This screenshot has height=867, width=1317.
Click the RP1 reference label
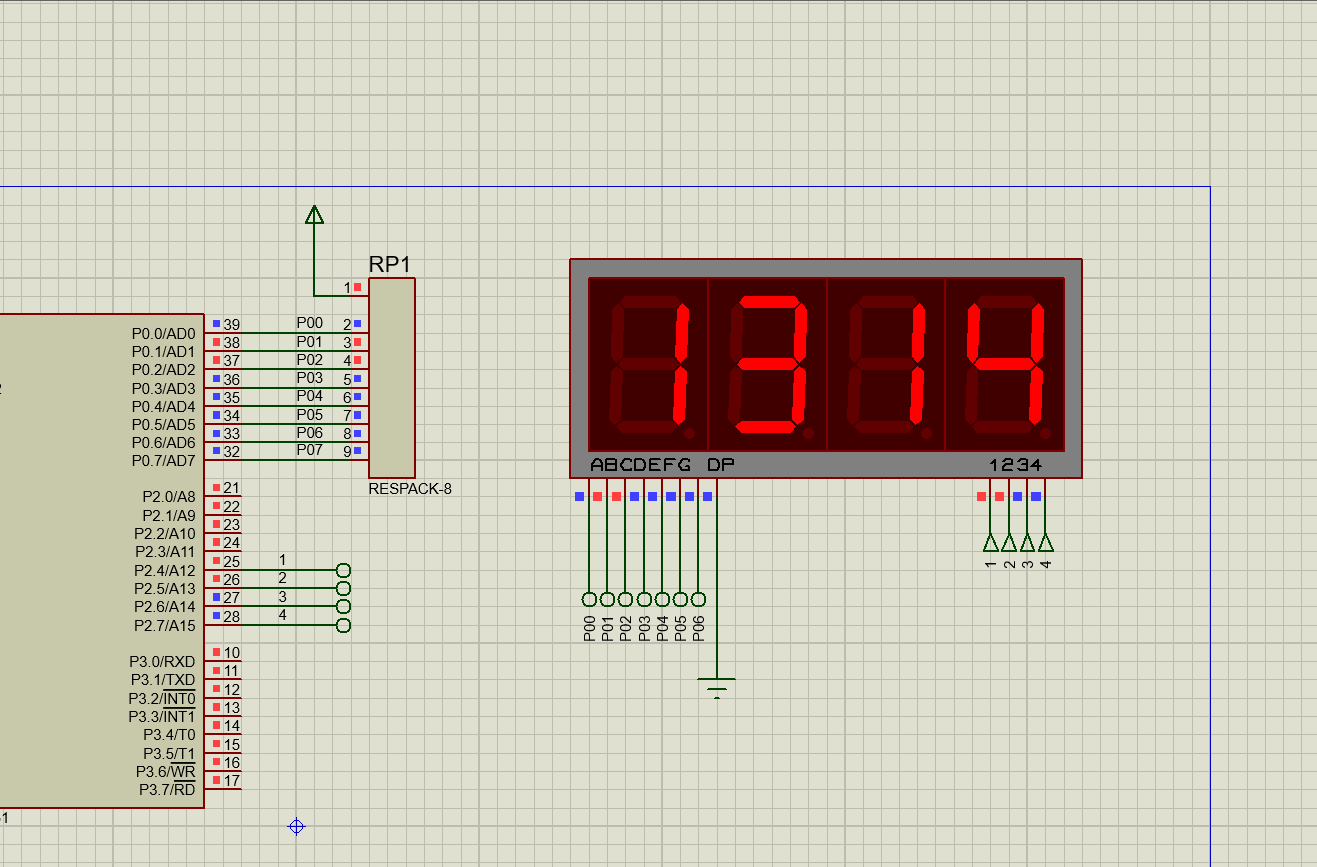tap(390, 264)
